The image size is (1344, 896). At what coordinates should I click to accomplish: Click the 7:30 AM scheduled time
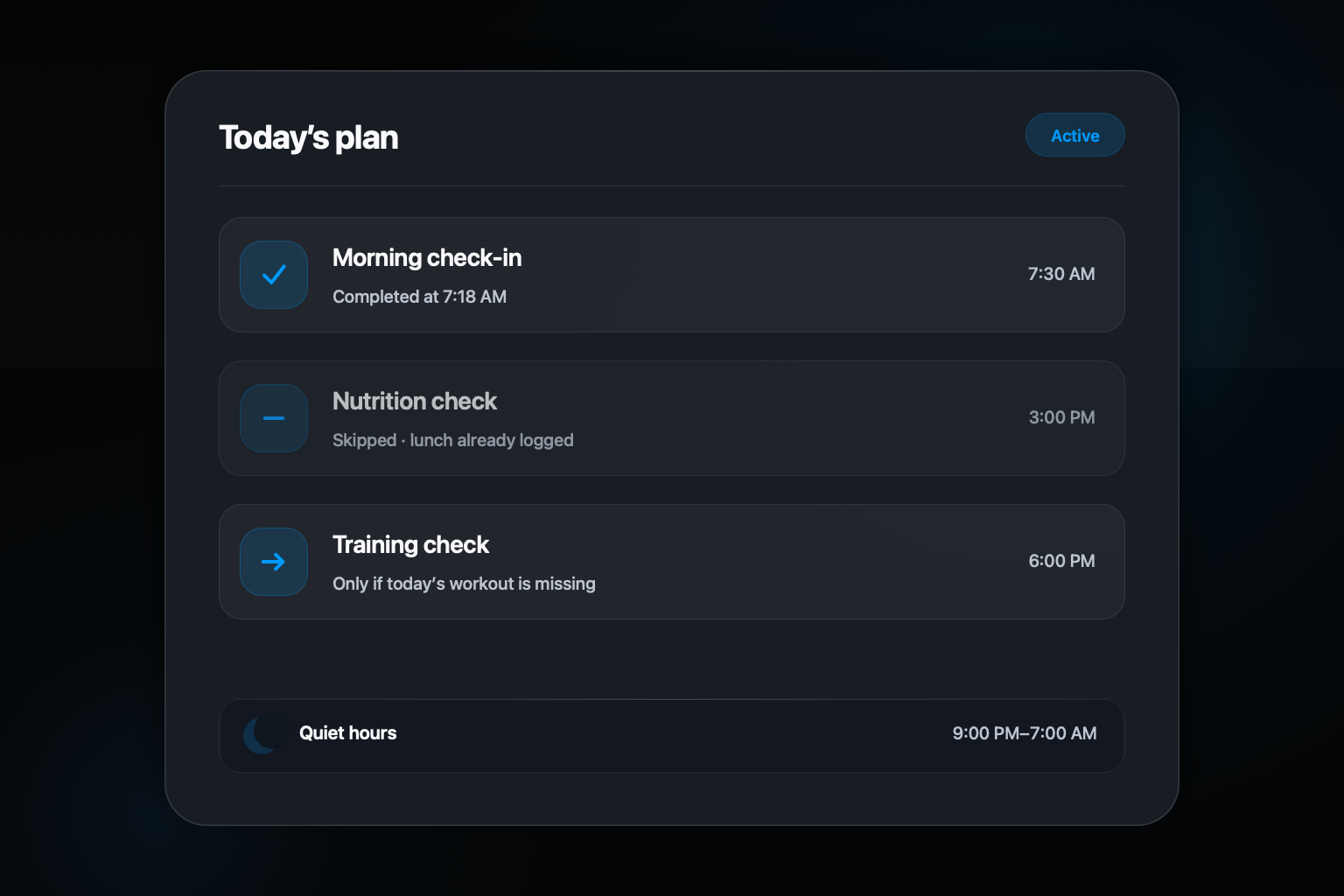(x=1061, y=274)
